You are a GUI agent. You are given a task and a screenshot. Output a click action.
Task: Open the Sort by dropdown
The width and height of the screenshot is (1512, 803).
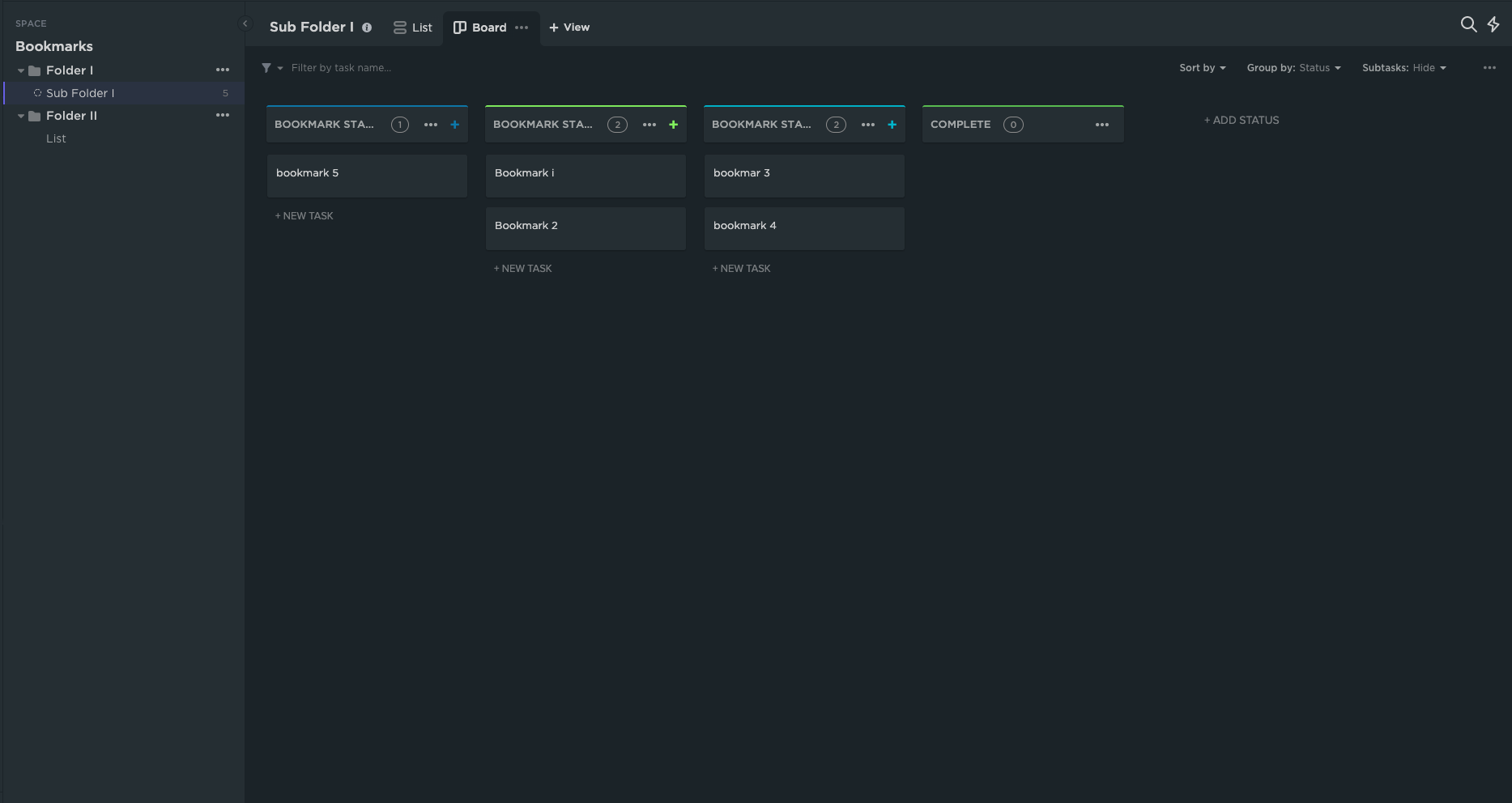1202,68
